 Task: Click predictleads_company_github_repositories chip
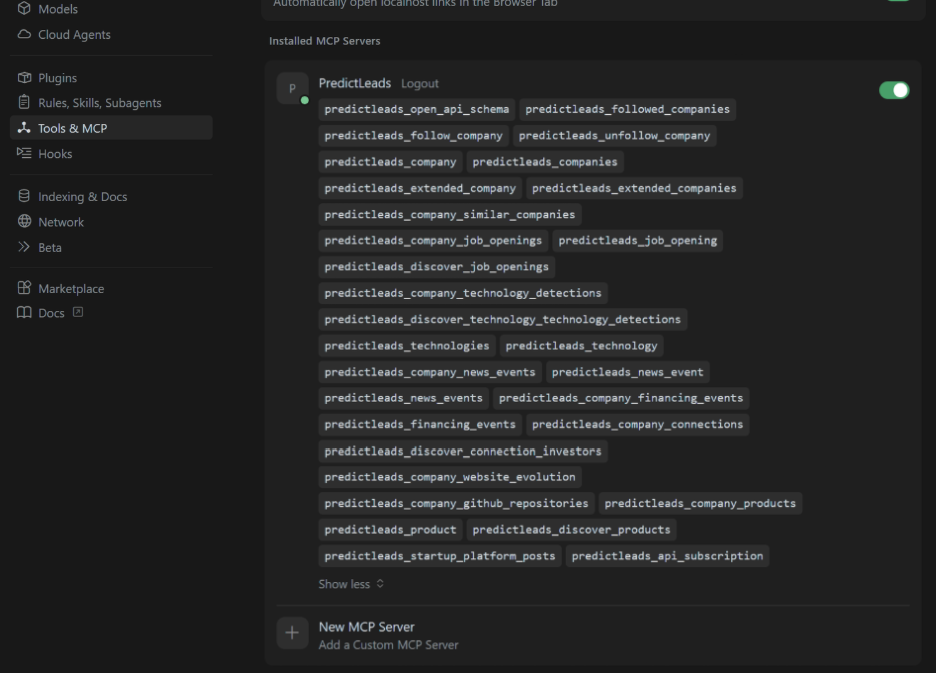point(457,503)
